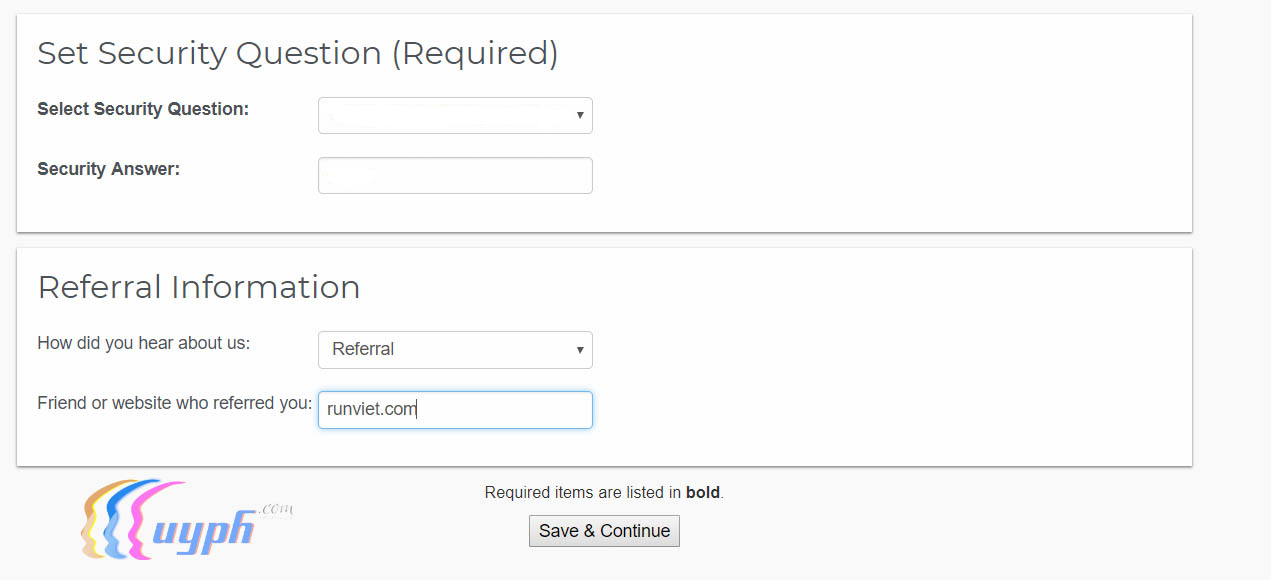Screen dimensions: 1271x580
Task: Open the How did you hear dropdown
Action: click(455, 350)
